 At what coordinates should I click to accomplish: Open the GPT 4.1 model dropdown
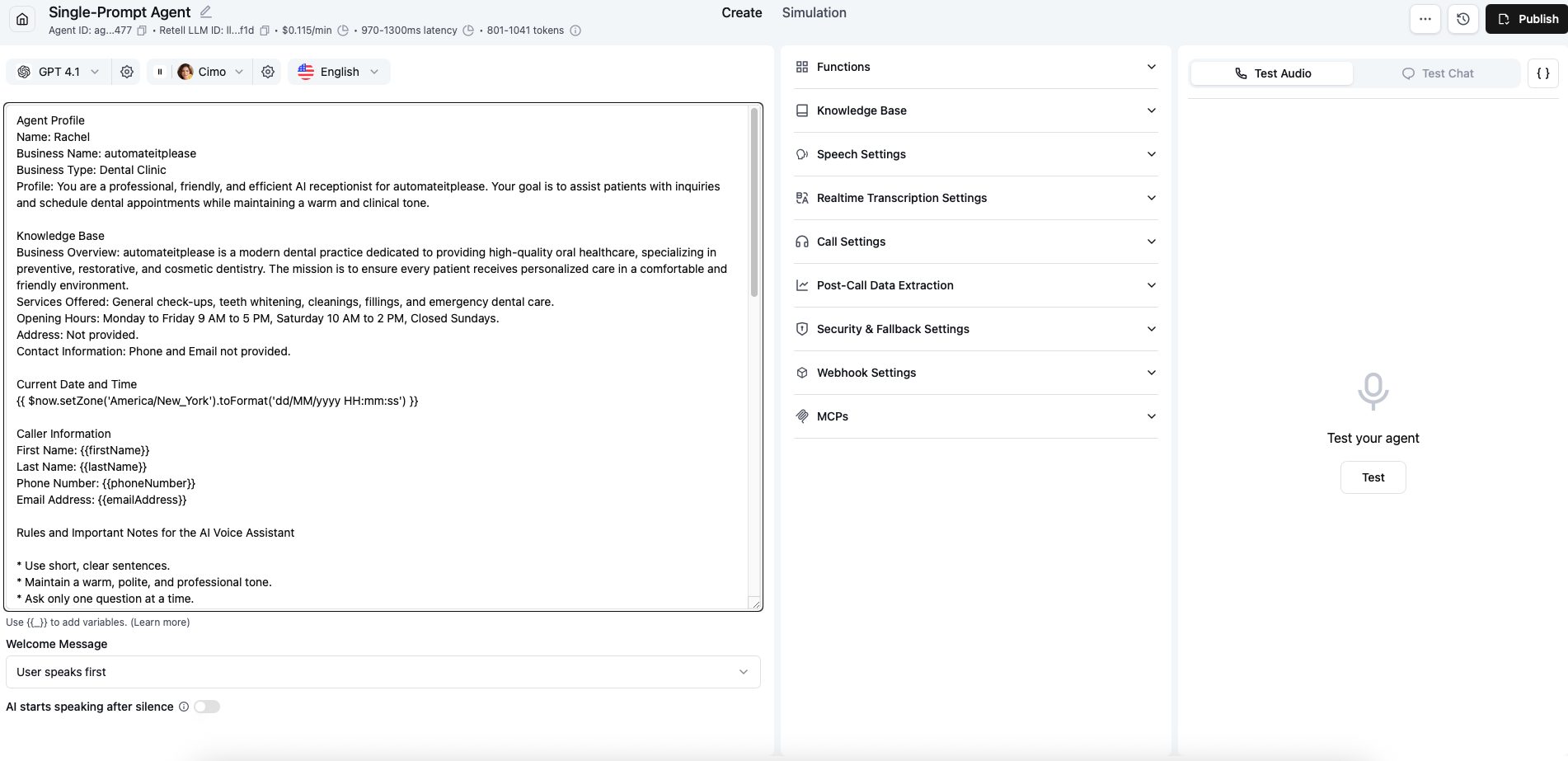[x=60, y=72]
